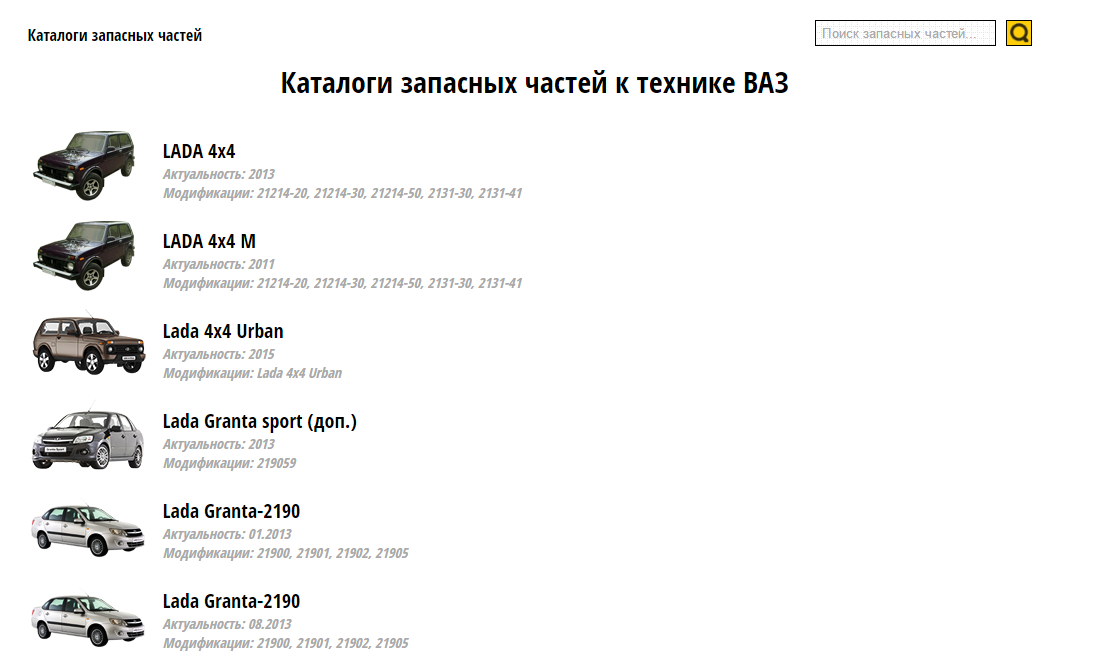Click the page heading 'Каталоги запасных частей к технике ВАЗ'
The height and width of the screenshot is (666, 1098).
pyautogui.click(x=534, y=83)
